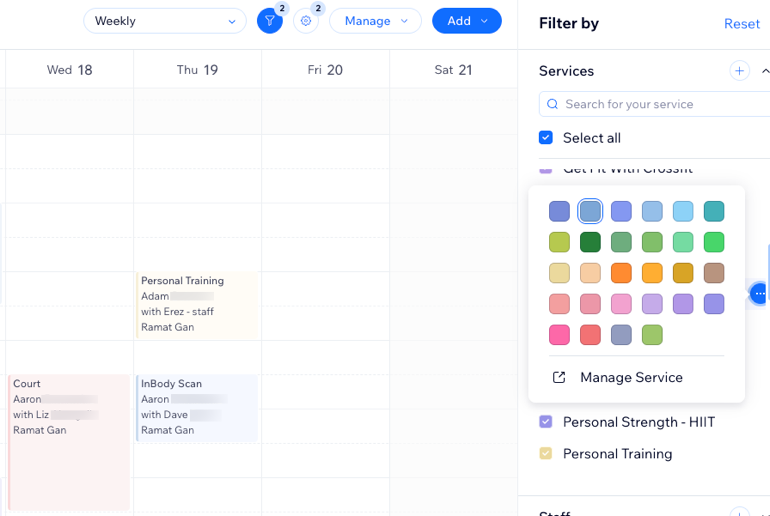
Task: Pick the light pink swatch
Action: [x=621, y=304]
